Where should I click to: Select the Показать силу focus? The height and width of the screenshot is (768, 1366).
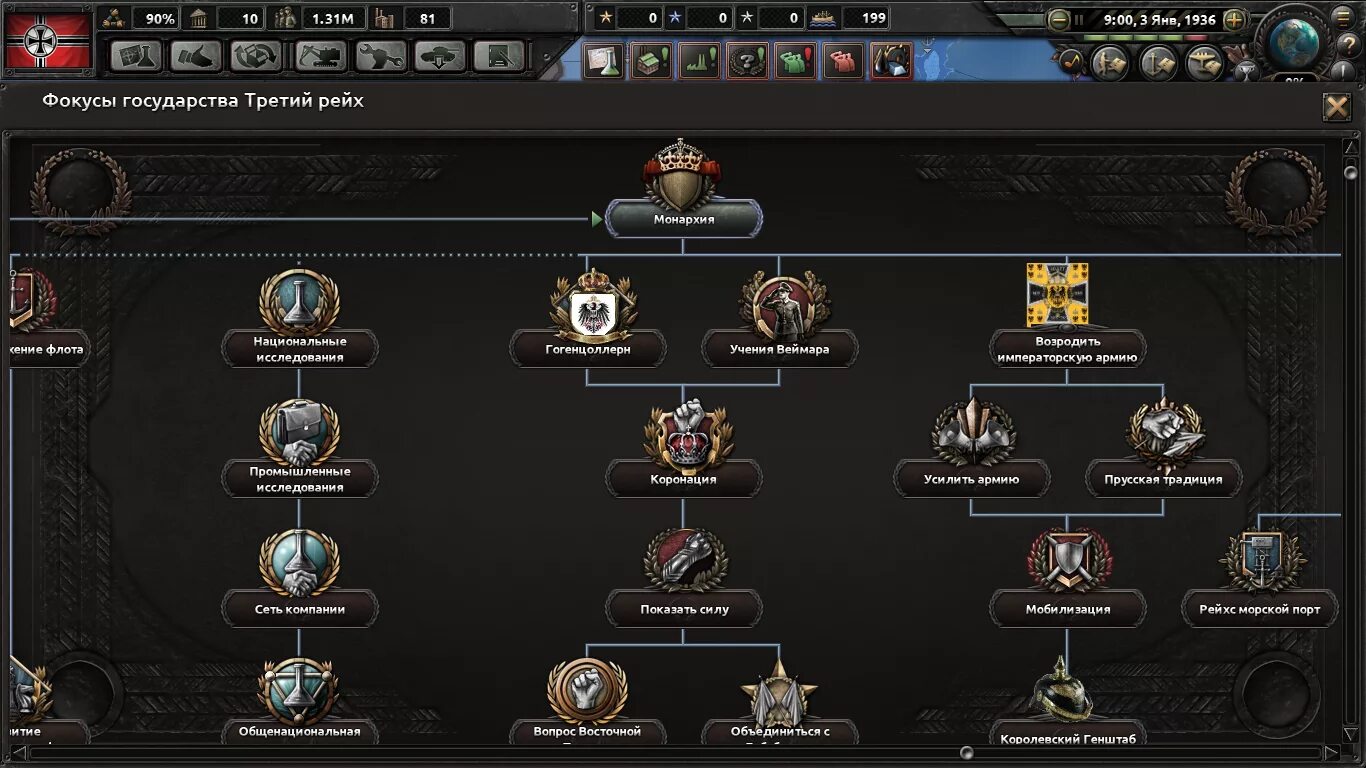pyautogui.click(x=684, y=609)
